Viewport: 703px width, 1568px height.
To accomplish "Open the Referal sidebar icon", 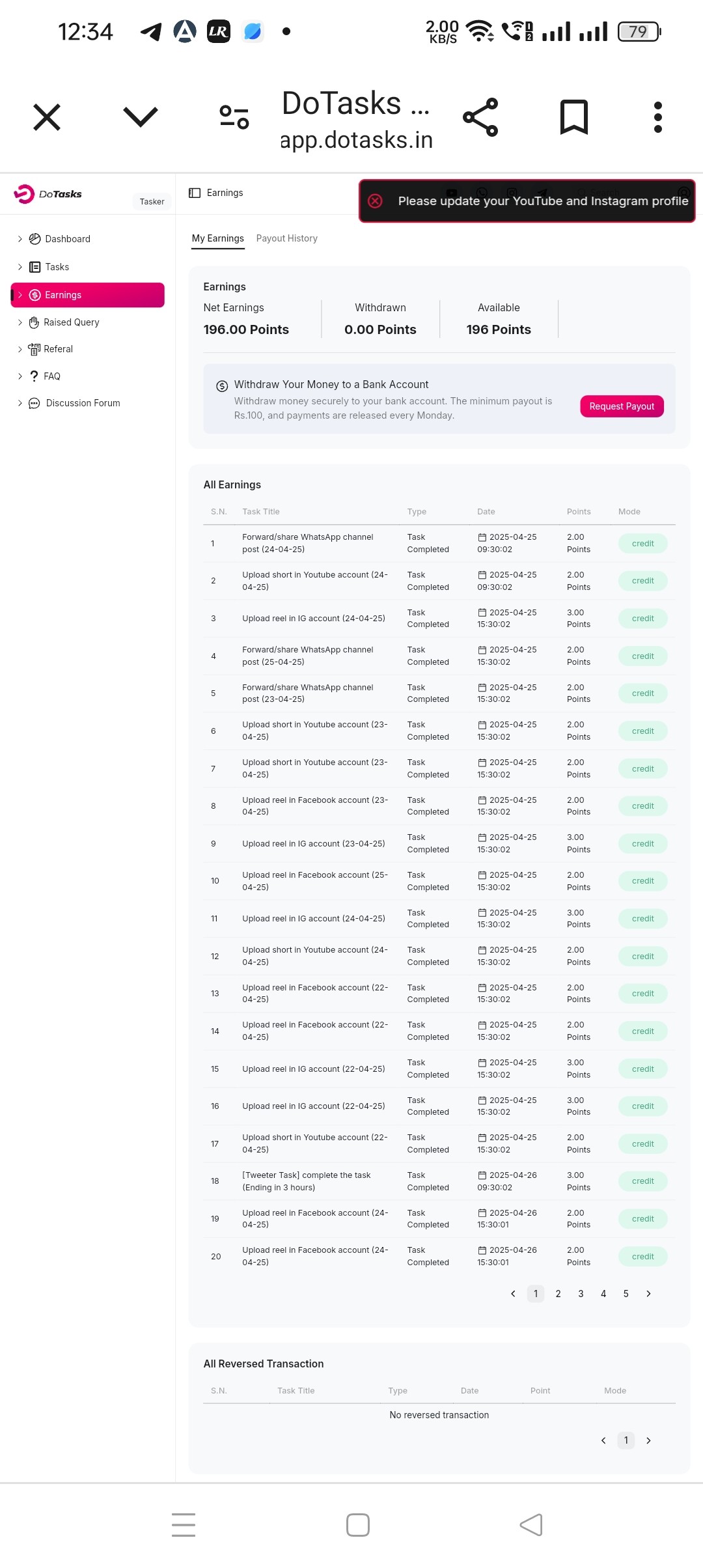I will 34,349.
